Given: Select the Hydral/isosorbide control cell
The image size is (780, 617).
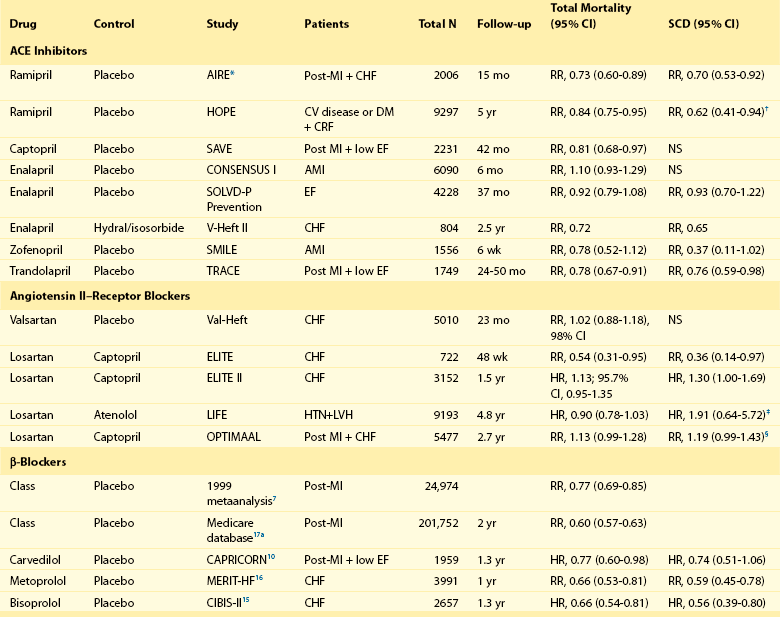Looking at the screenshot, I should (138, 229).
